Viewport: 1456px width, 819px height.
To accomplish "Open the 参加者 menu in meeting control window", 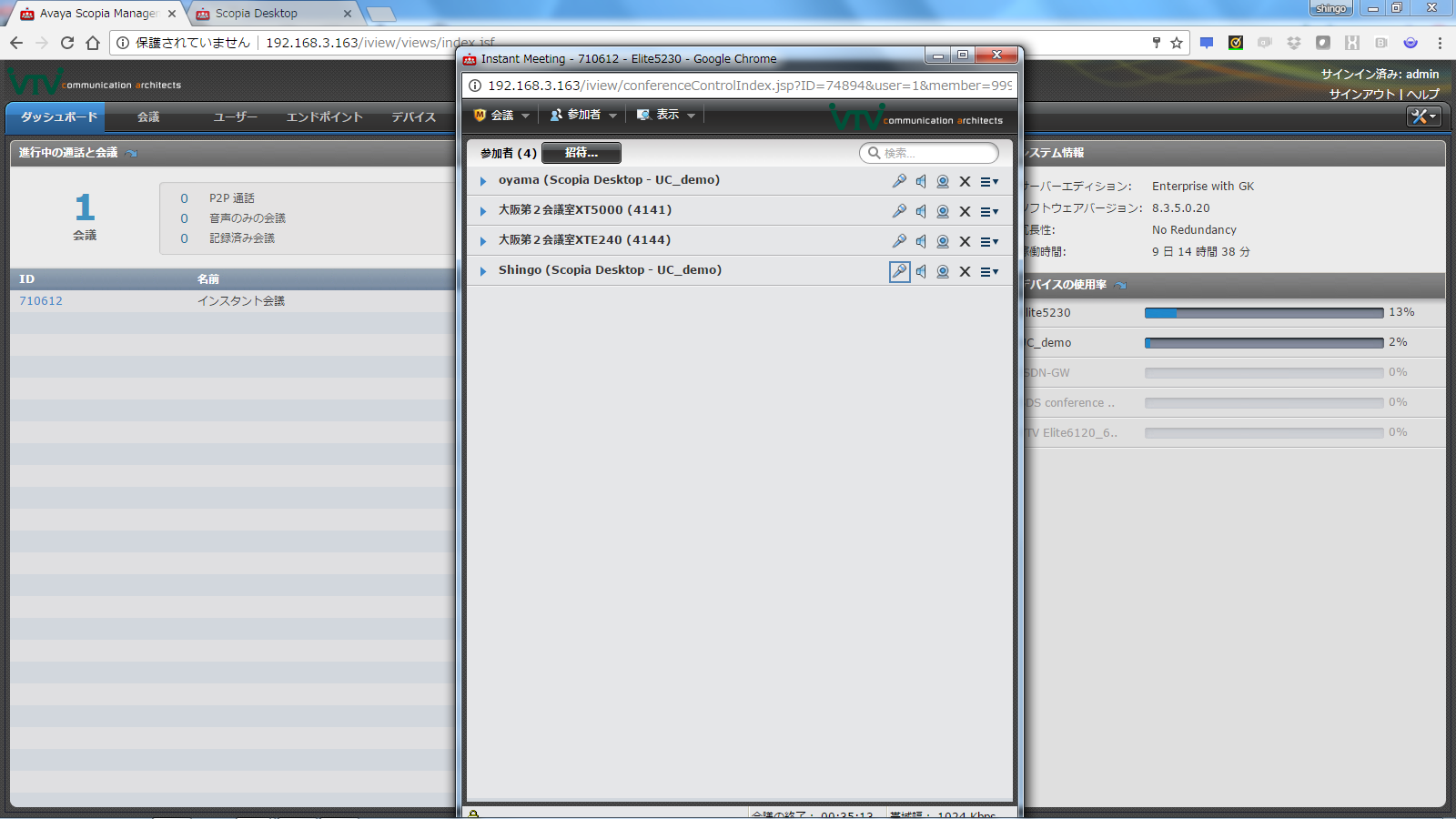I will (x=583, y=115).
